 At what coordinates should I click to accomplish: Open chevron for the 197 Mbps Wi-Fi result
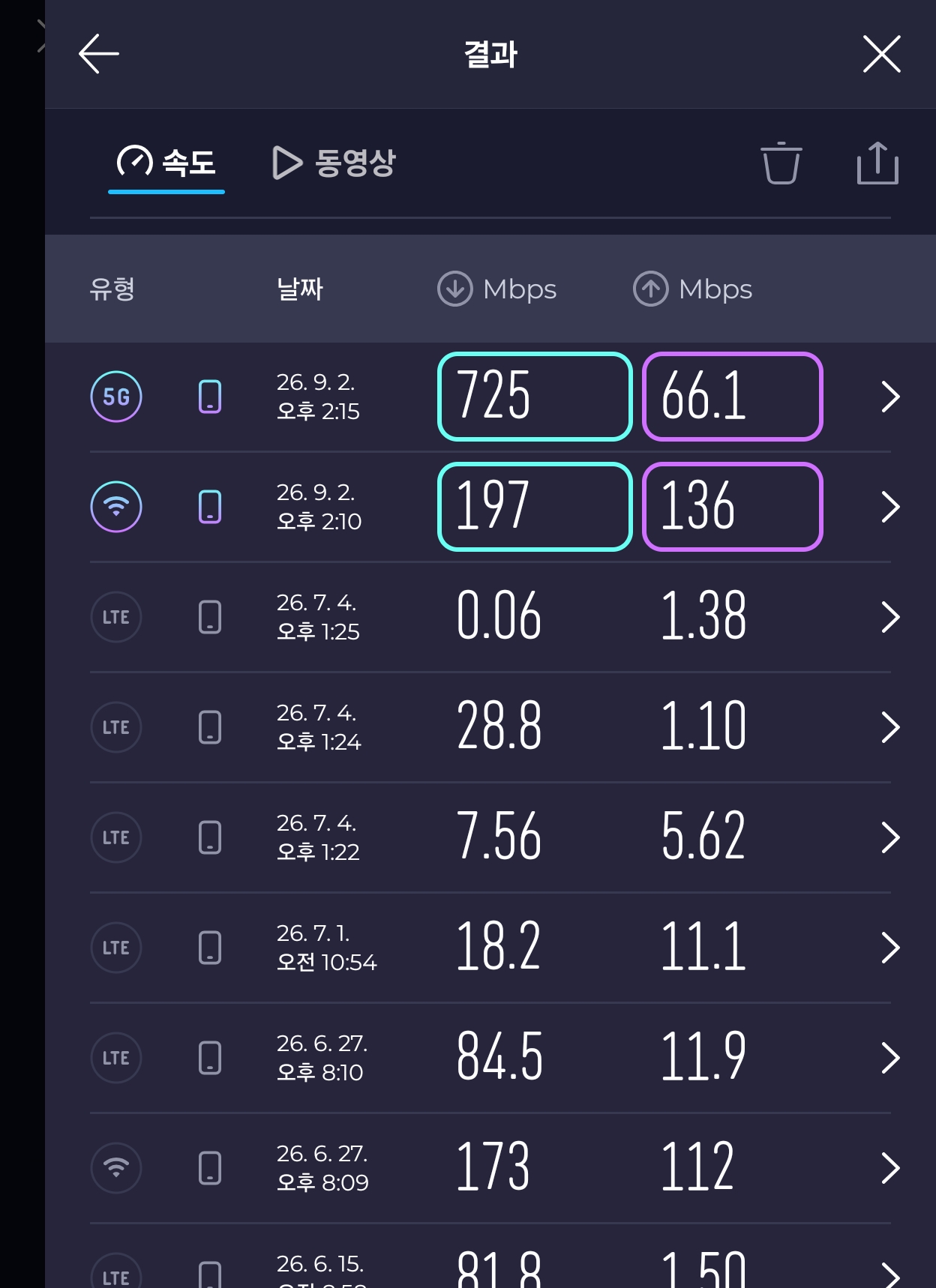890,507
